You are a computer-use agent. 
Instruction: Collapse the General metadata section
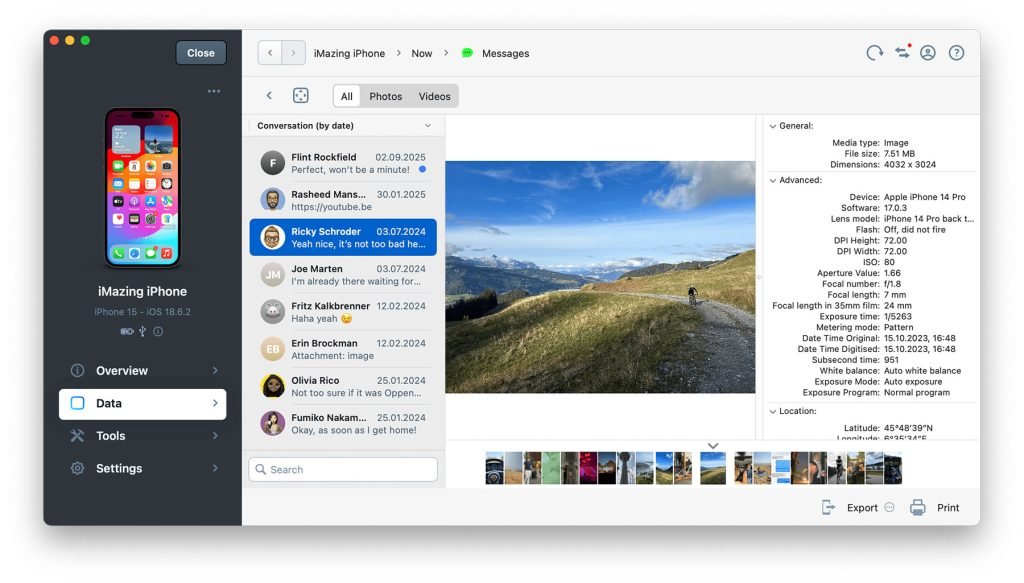pos(772,126)
